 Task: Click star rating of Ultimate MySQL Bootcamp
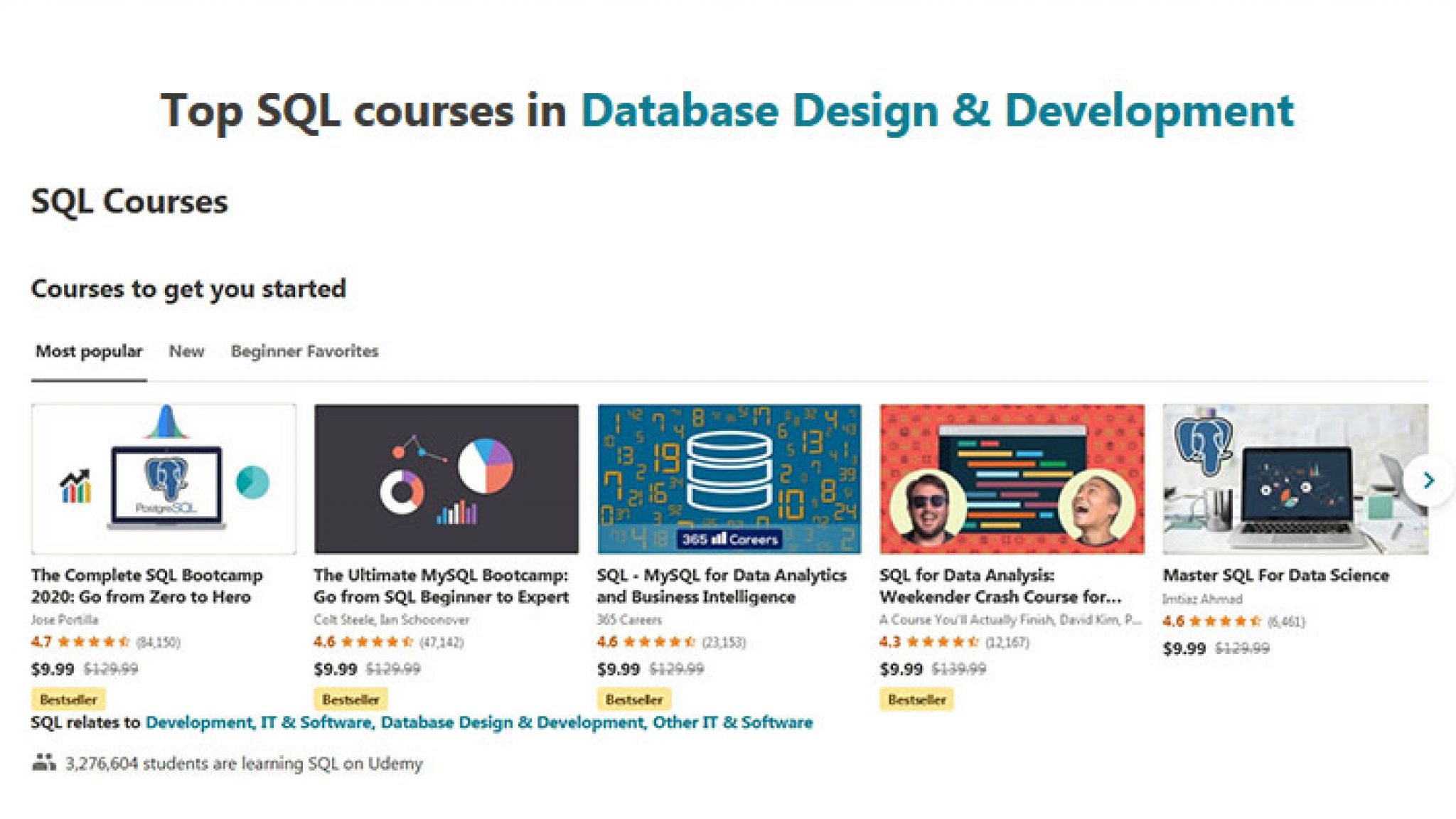click(377, 642)
